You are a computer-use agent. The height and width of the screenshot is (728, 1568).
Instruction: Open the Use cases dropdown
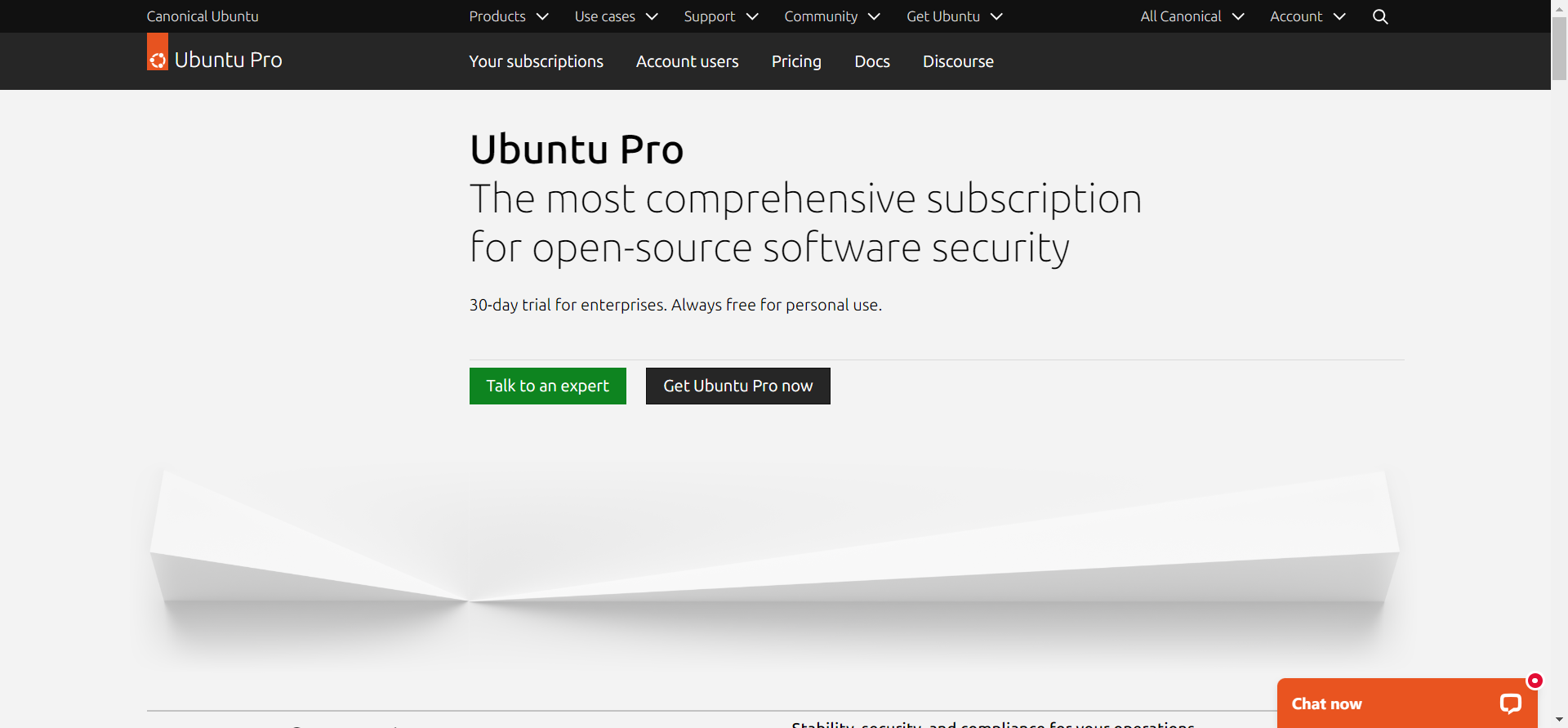click(616, 16)
